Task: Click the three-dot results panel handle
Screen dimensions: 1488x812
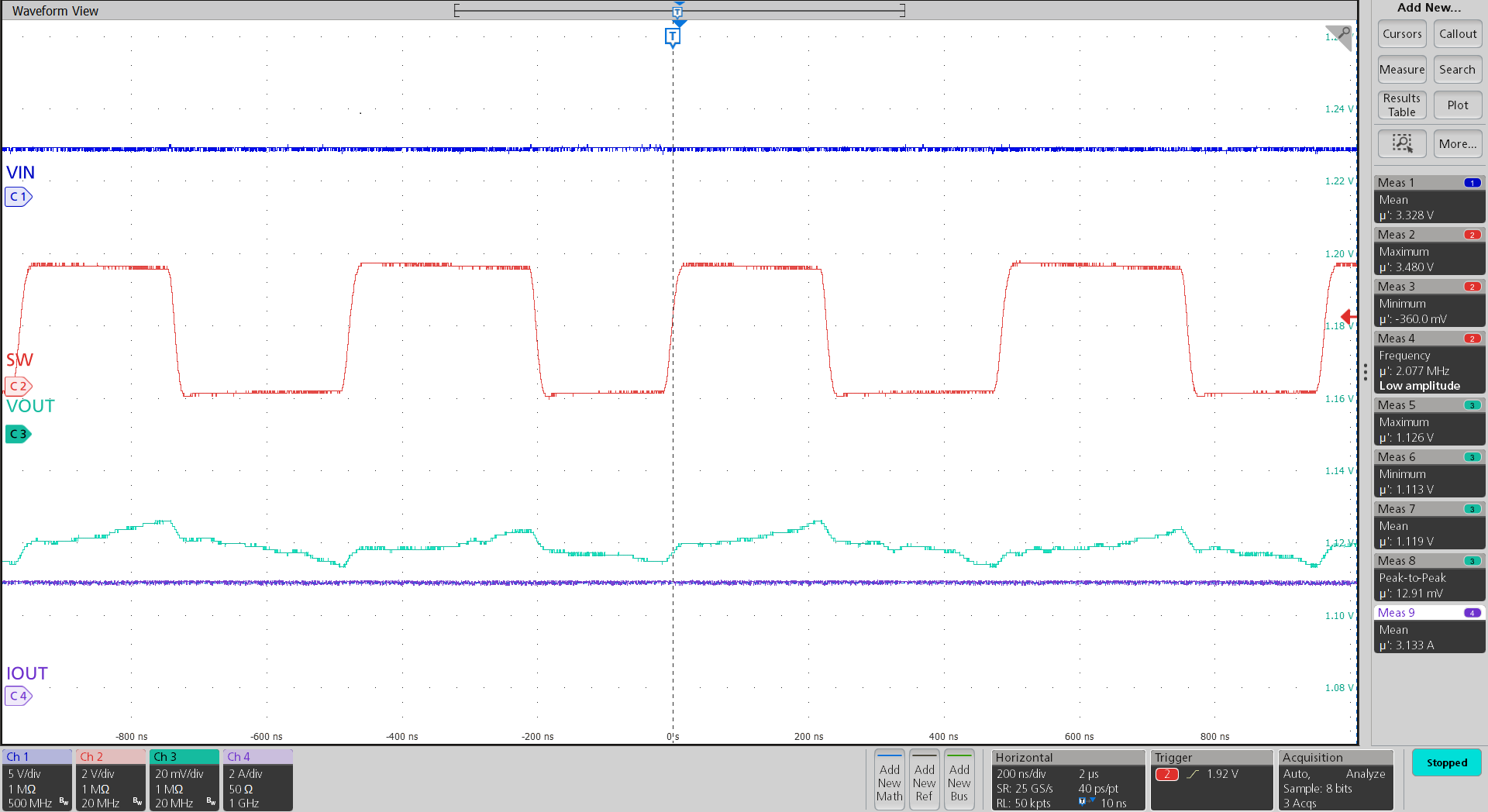Action: pyautogui.click(x=1365, y=372)
